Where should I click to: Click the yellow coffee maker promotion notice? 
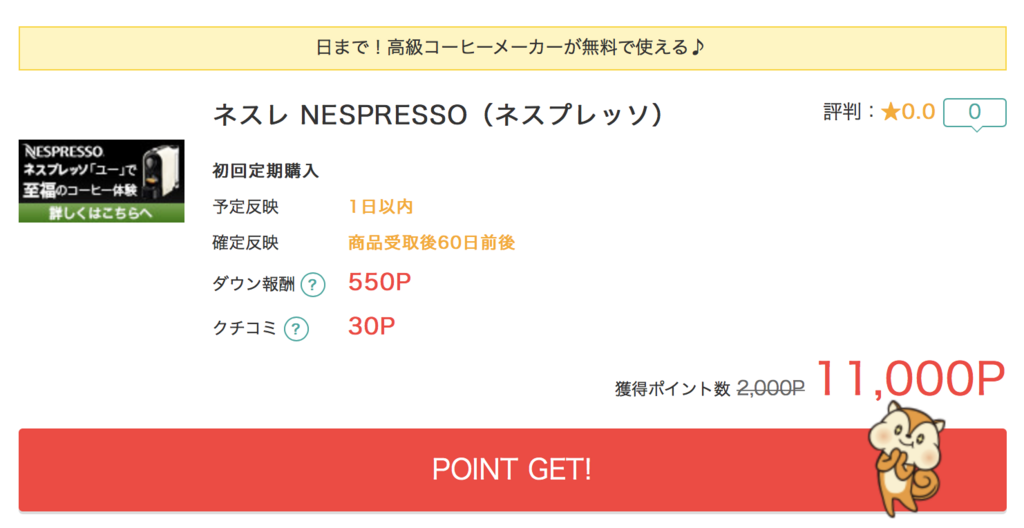click(x=512, y=48)
